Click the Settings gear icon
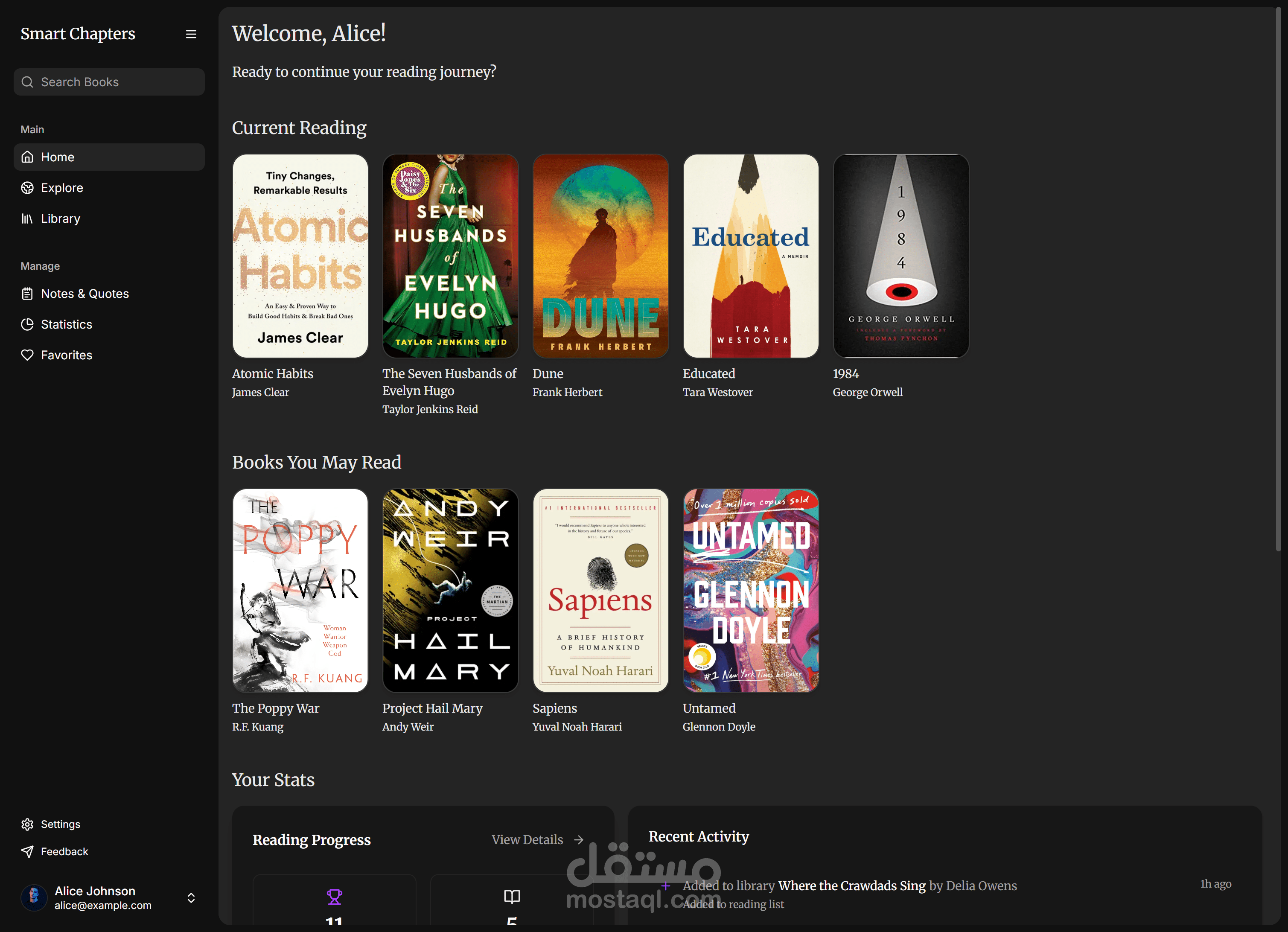Viewport: 1288px width, 932px height. 27,824
